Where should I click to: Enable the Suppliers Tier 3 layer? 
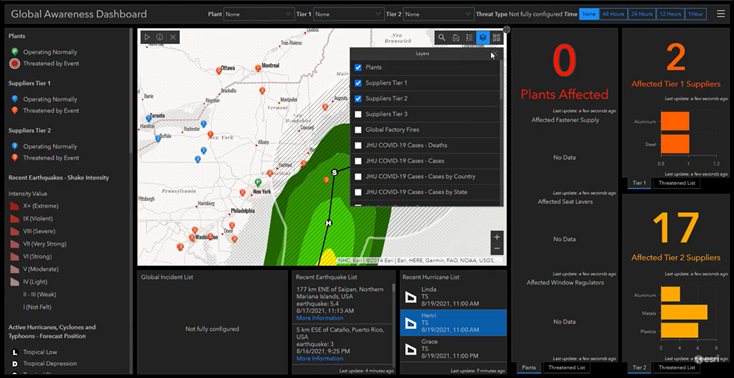[x=358, y=114]
